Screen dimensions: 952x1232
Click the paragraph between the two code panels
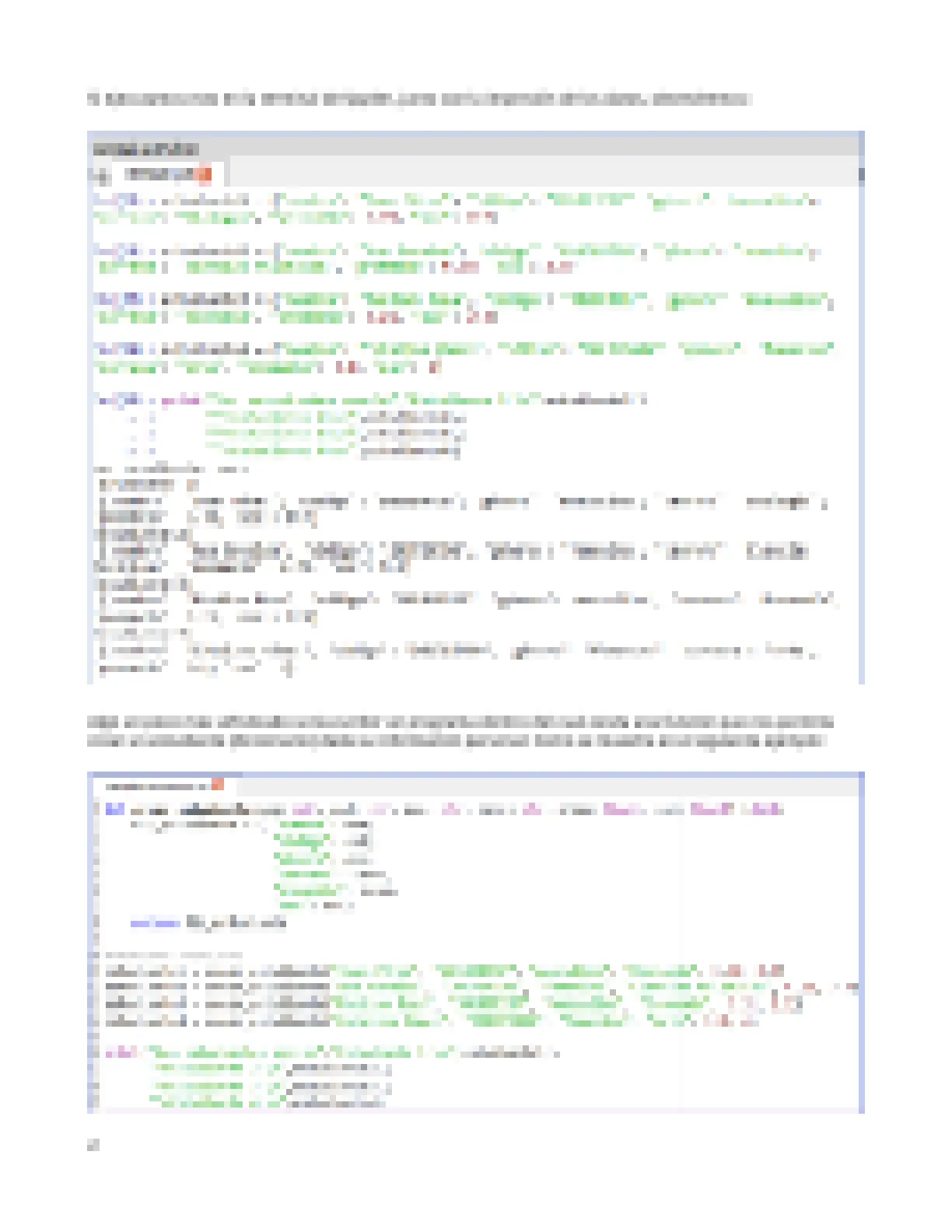click(x=459, y=731)
